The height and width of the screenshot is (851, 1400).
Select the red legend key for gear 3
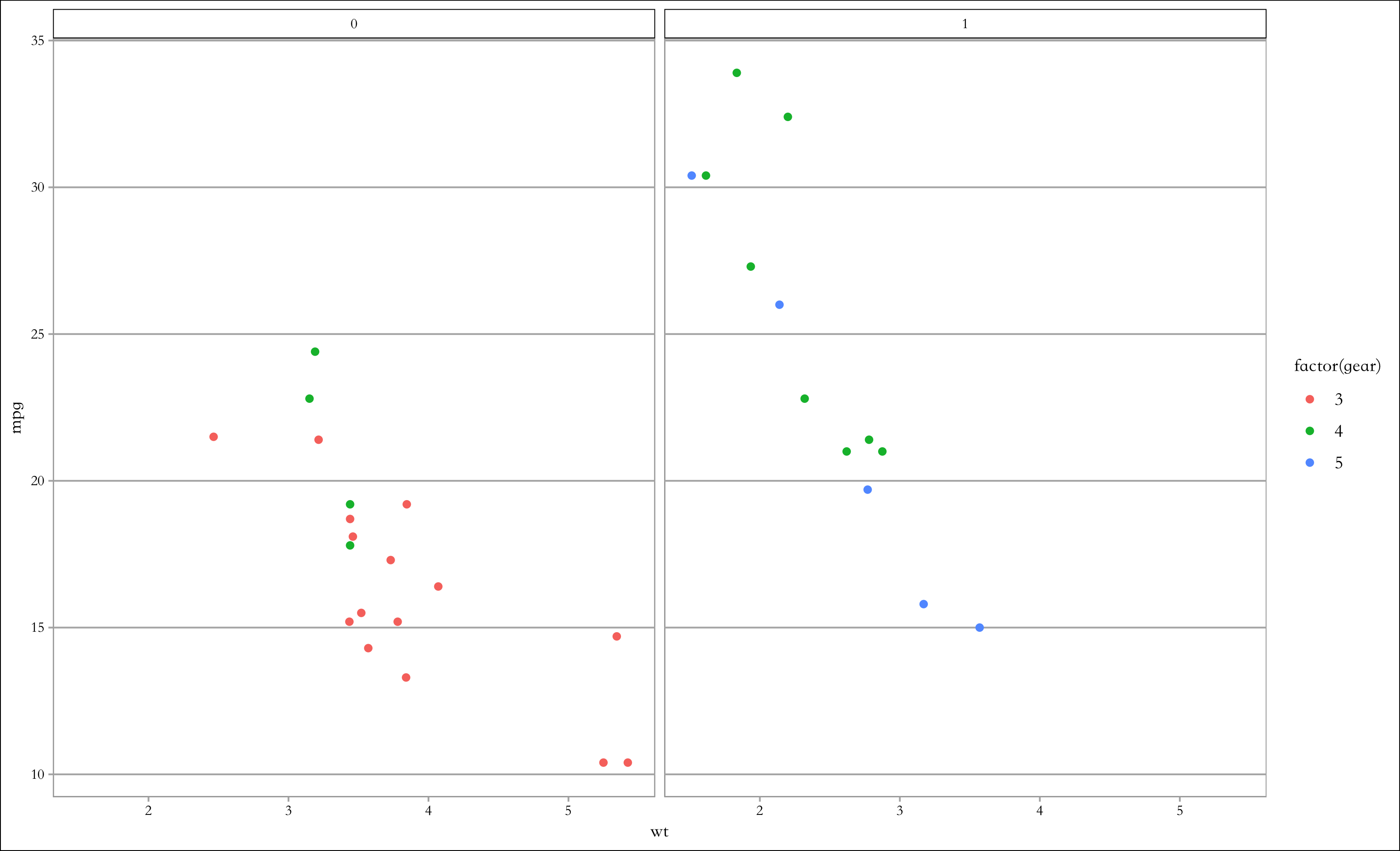pyautogui.click(x=1310, y=399)
